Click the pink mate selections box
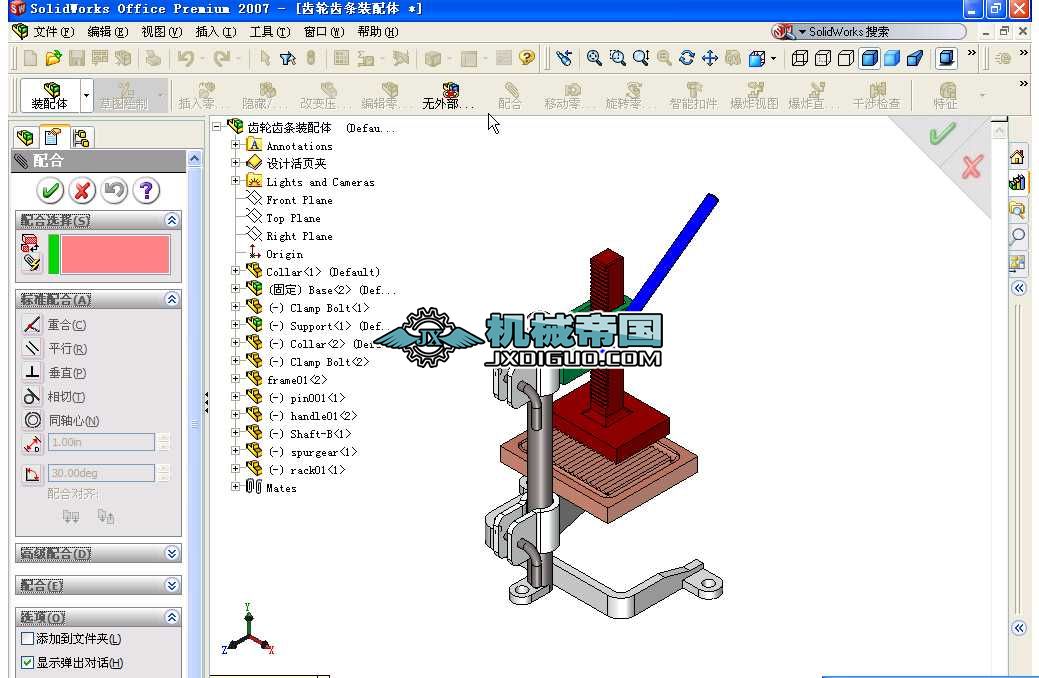Screen dimensions: 1039x678 (115, 254)
